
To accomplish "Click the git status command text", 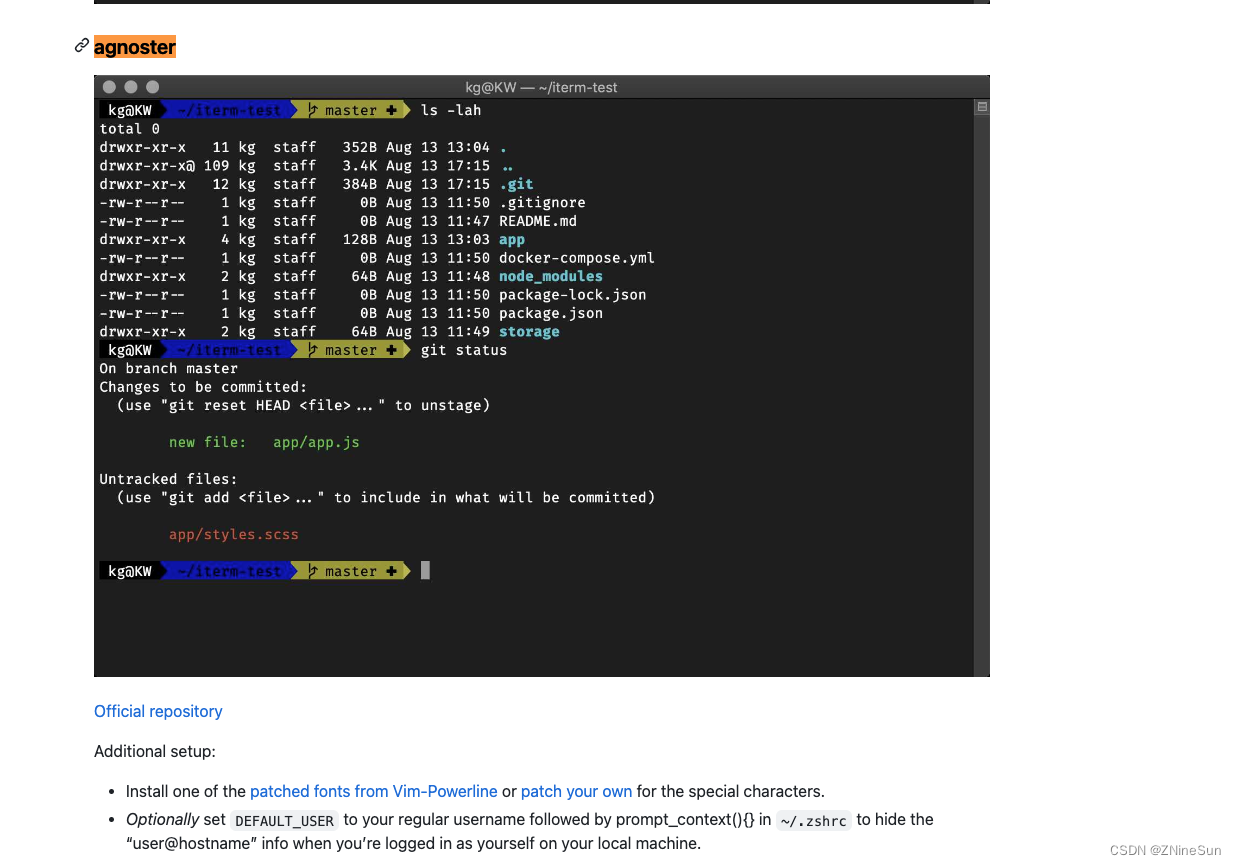I will pyautogui.click(x=464, y=350).
